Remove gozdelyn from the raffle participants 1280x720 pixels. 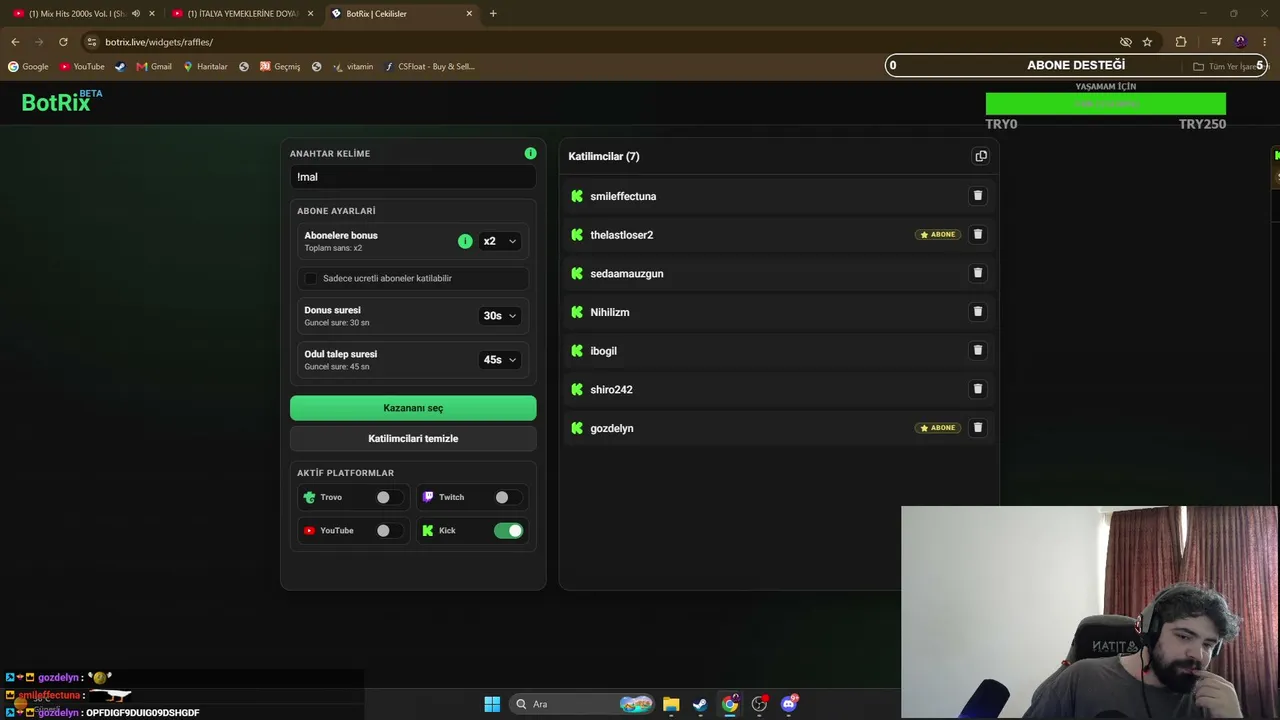978,428
